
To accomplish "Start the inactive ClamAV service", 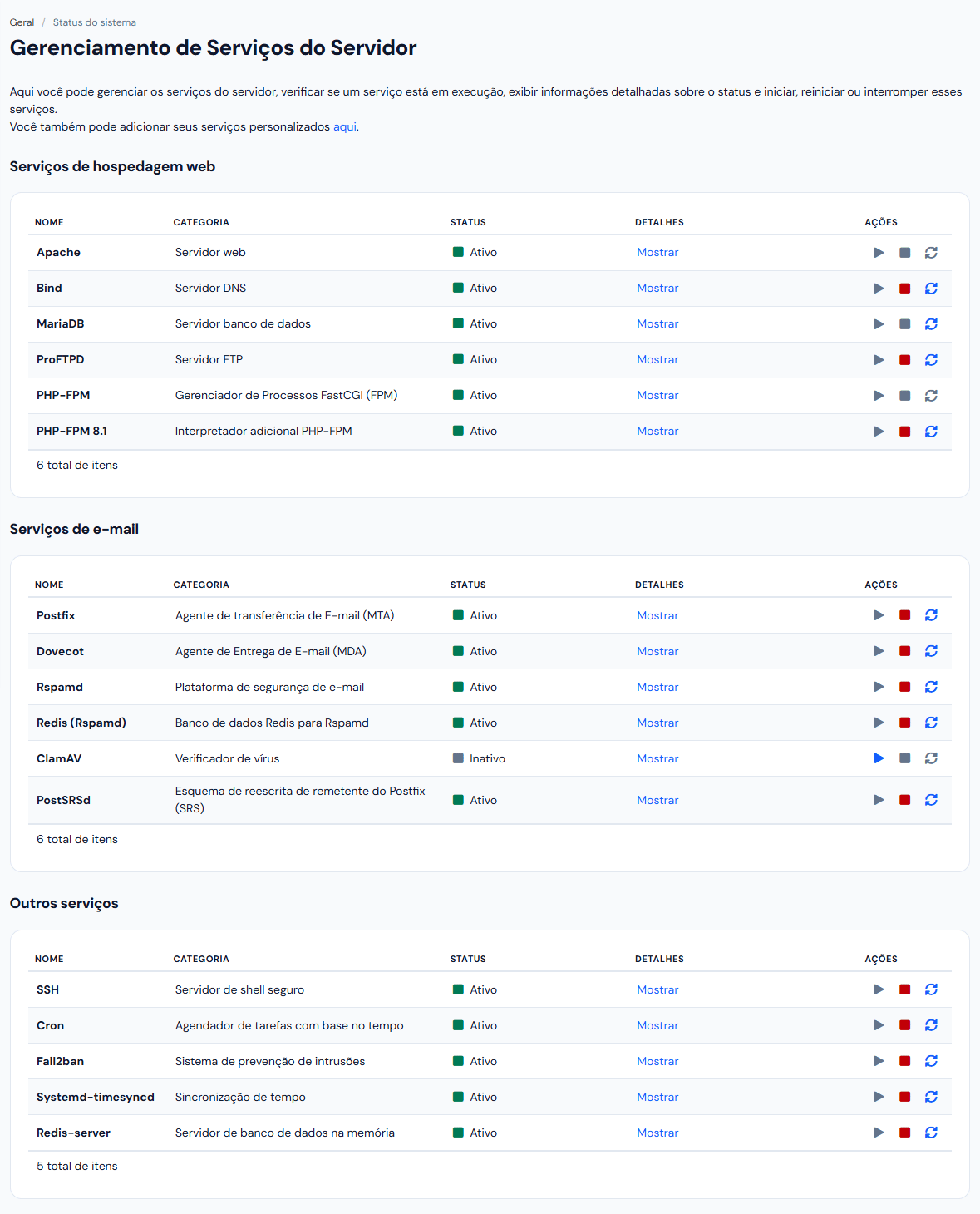I will coord(879,758).
